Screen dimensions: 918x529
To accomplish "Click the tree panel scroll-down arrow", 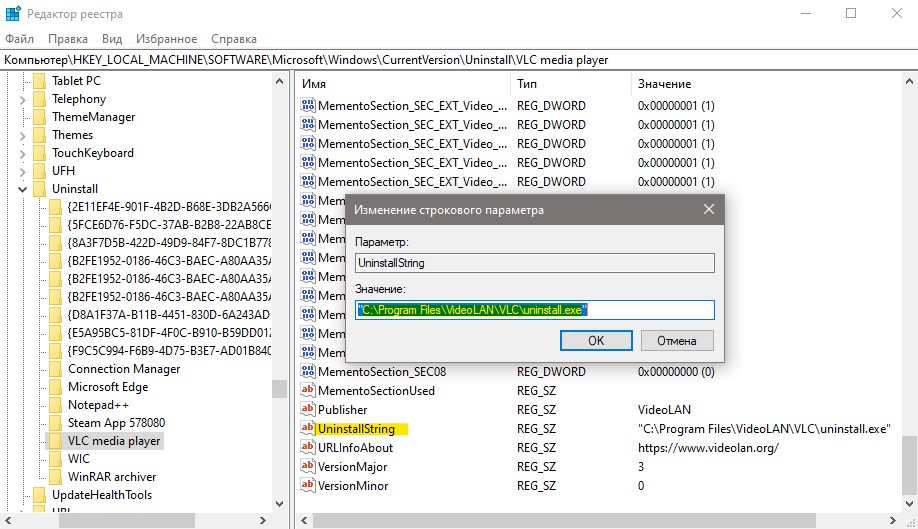I will [x=279, y=504].
